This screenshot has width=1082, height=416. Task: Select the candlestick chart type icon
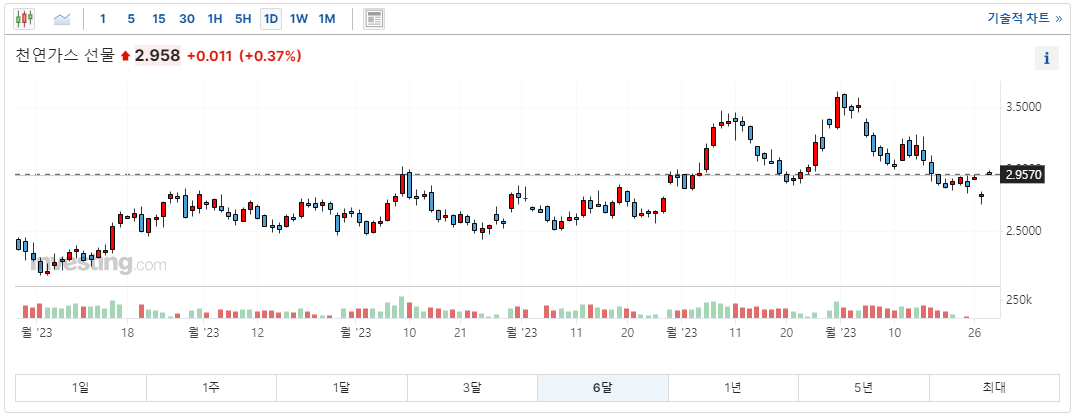click(x=24, y=19)
